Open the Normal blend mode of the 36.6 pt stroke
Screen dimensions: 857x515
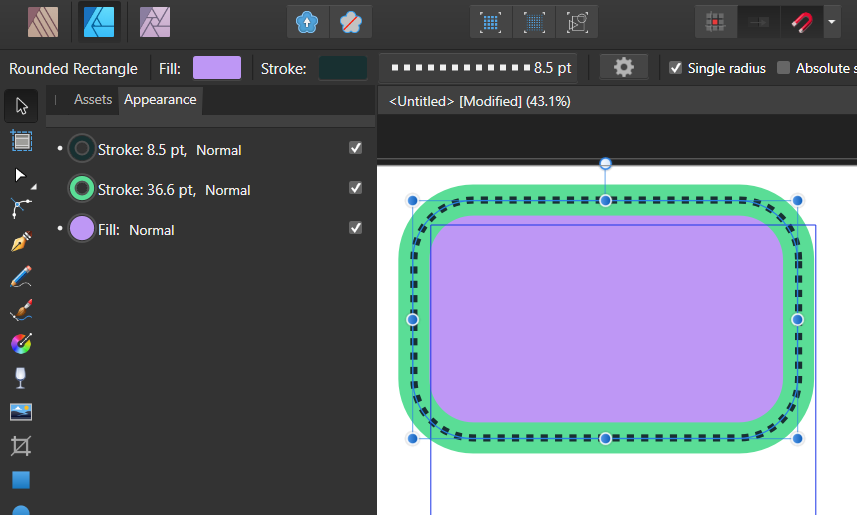pyautogui.click(x=227, y=190)
